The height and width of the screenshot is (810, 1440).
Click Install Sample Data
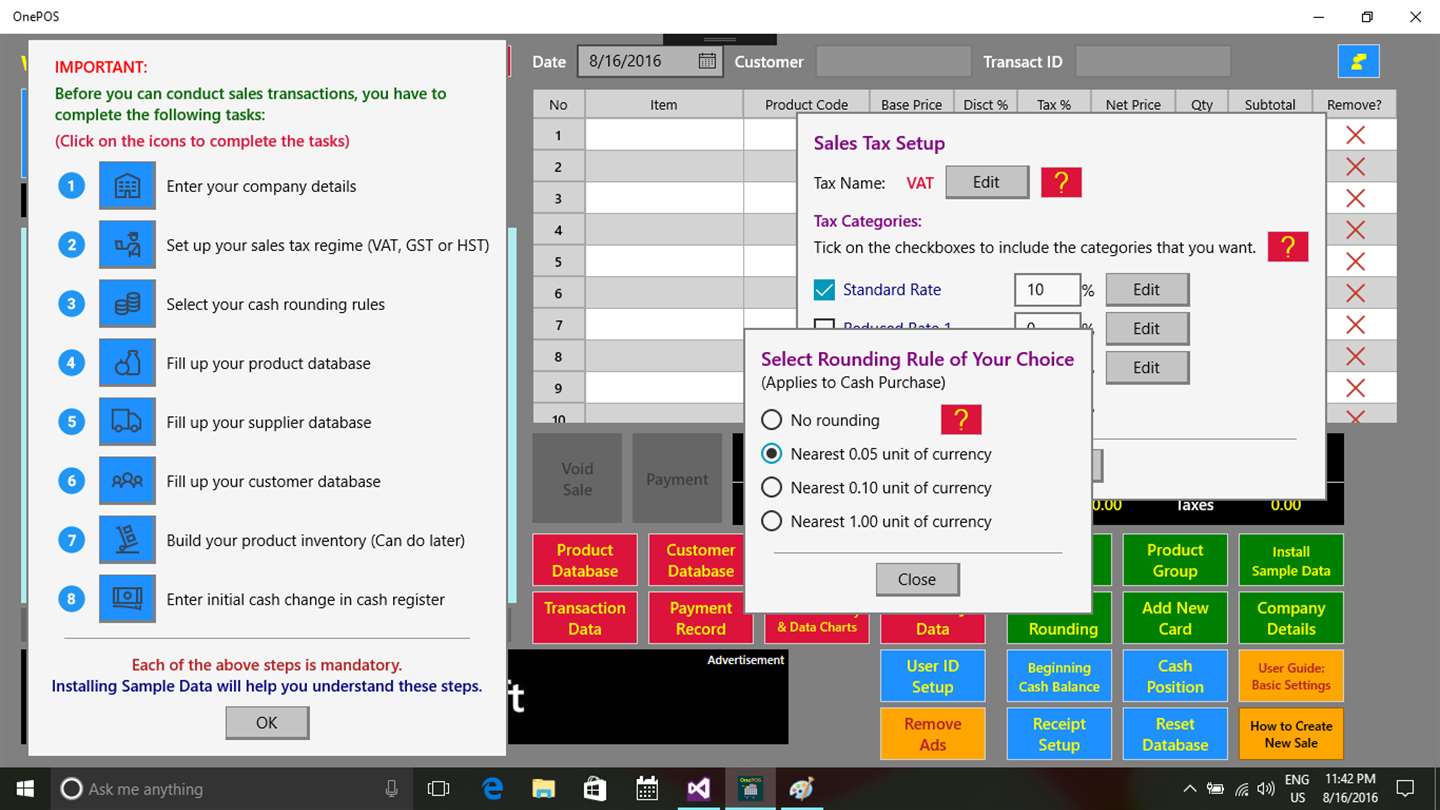tap(1291, 560)
